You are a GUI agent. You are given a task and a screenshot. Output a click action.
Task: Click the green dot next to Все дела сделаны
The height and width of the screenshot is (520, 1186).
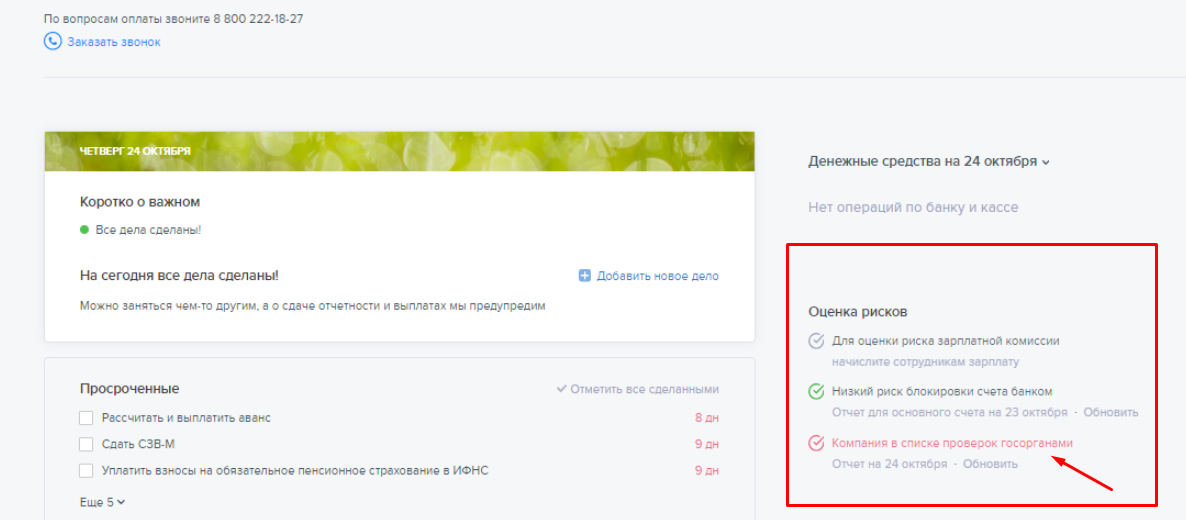pyautogui.click(x=85, y=230)
